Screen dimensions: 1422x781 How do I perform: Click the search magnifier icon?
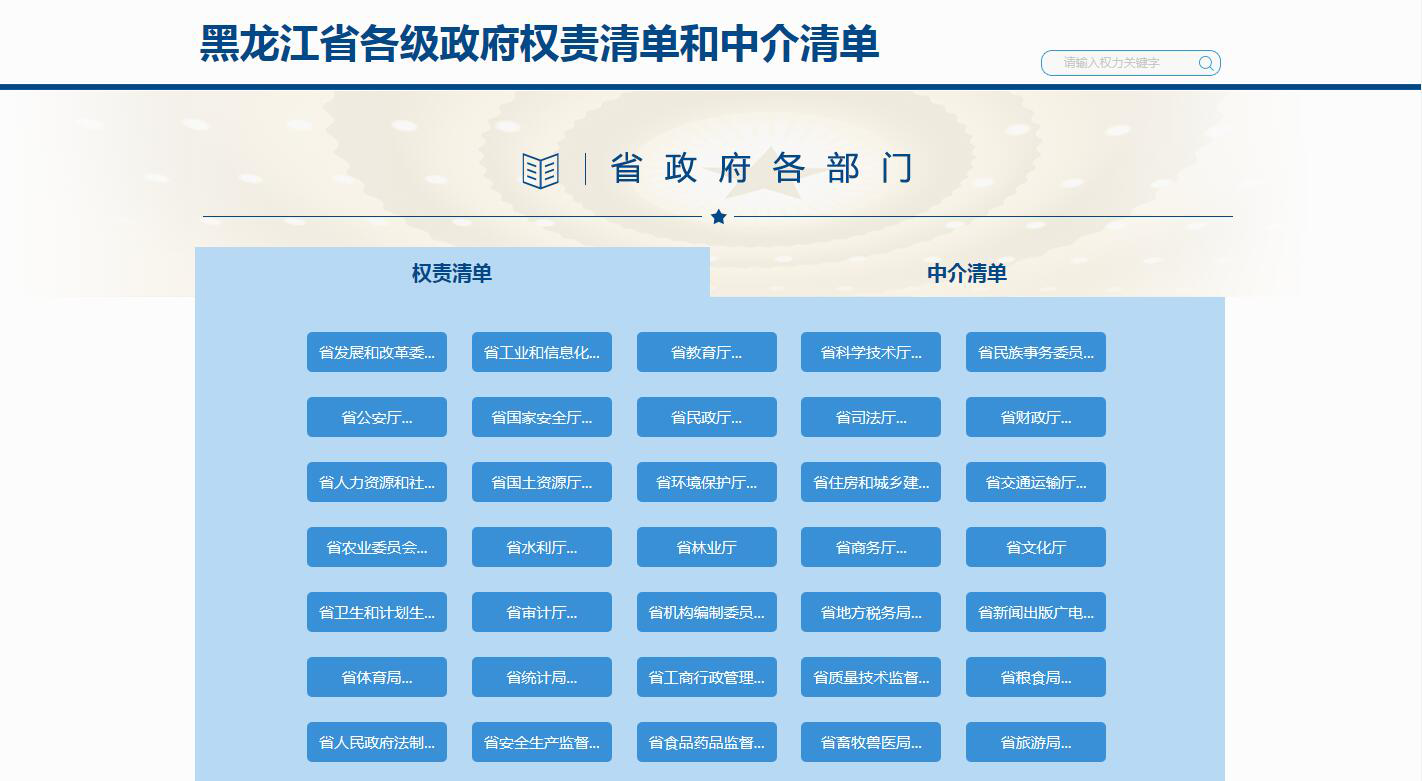[1206, 63]
